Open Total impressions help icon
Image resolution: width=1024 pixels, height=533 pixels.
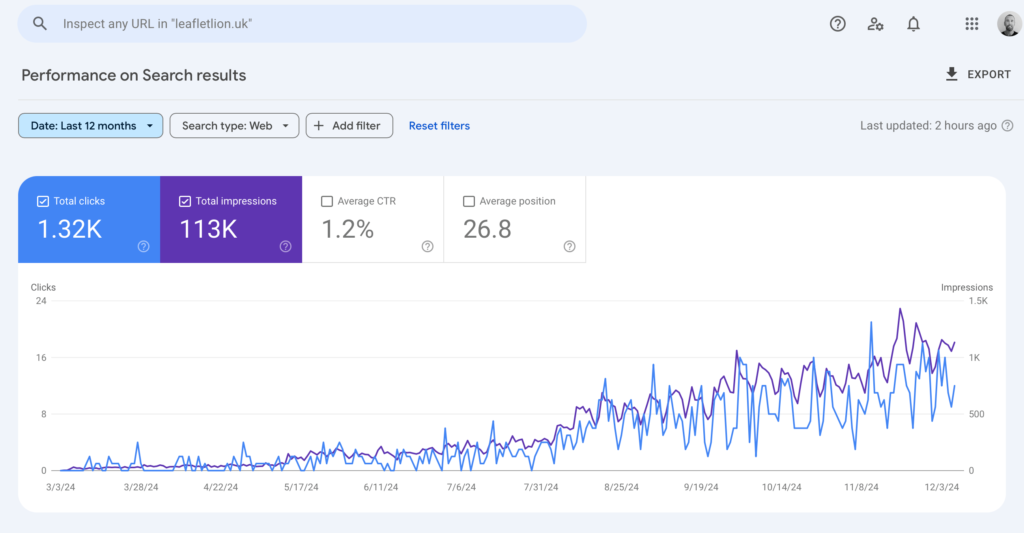pos(285,246)
